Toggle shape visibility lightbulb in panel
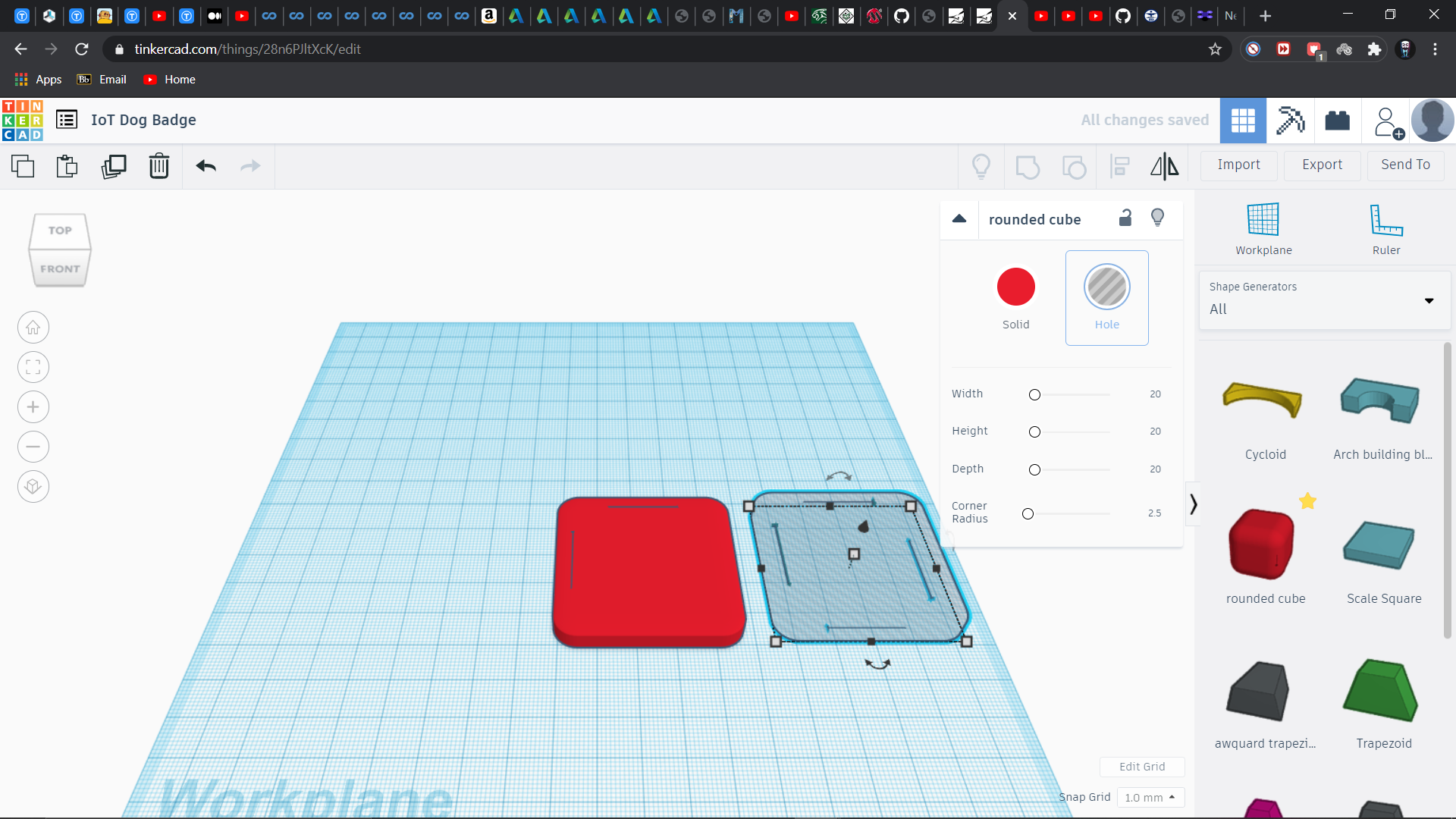 coord(1157,218)
